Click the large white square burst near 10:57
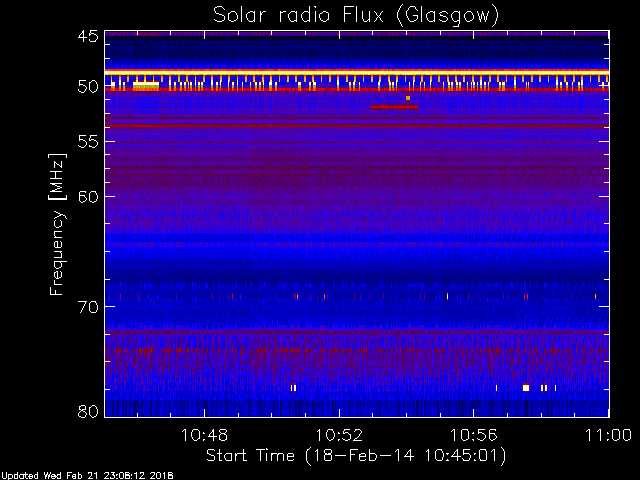This screenshot has width=640, height=480. [526, 388]
